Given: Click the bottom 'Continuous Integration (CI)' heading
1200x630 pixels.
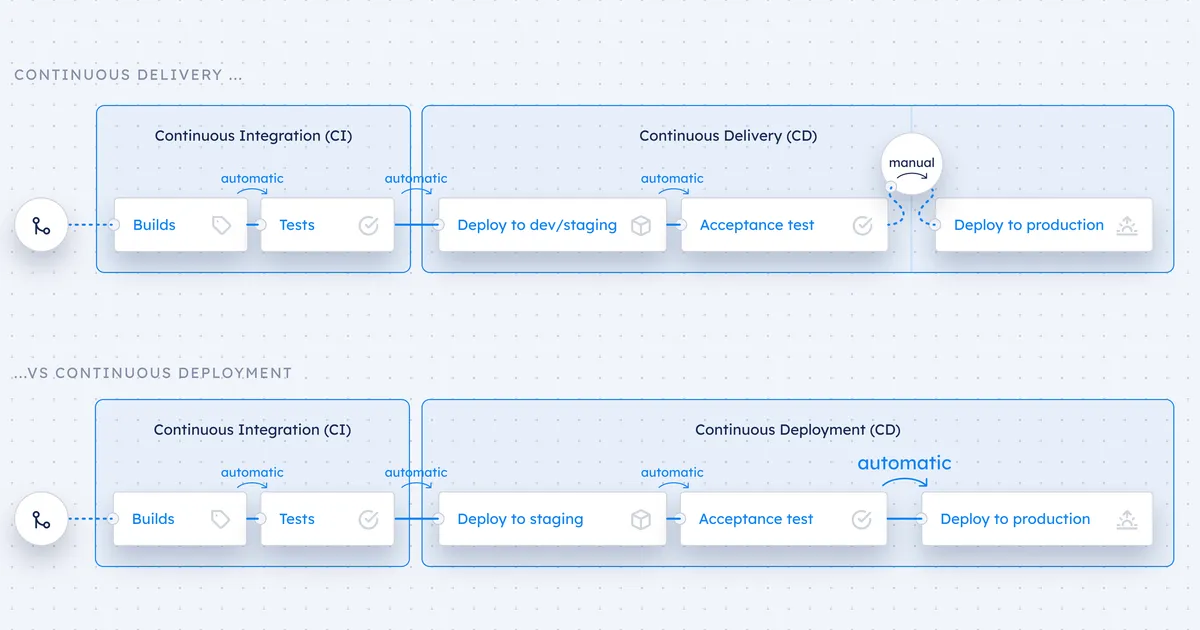Looking at the screenshot, I should pos(252,429).
